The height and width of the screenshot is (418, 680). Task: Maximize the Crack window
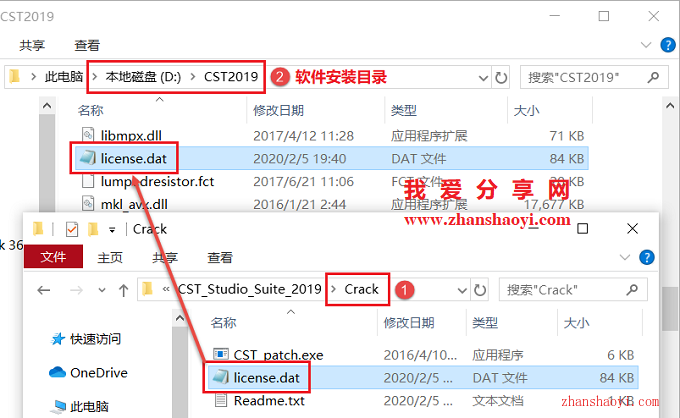pyautogui.click(x=582, y=229)
